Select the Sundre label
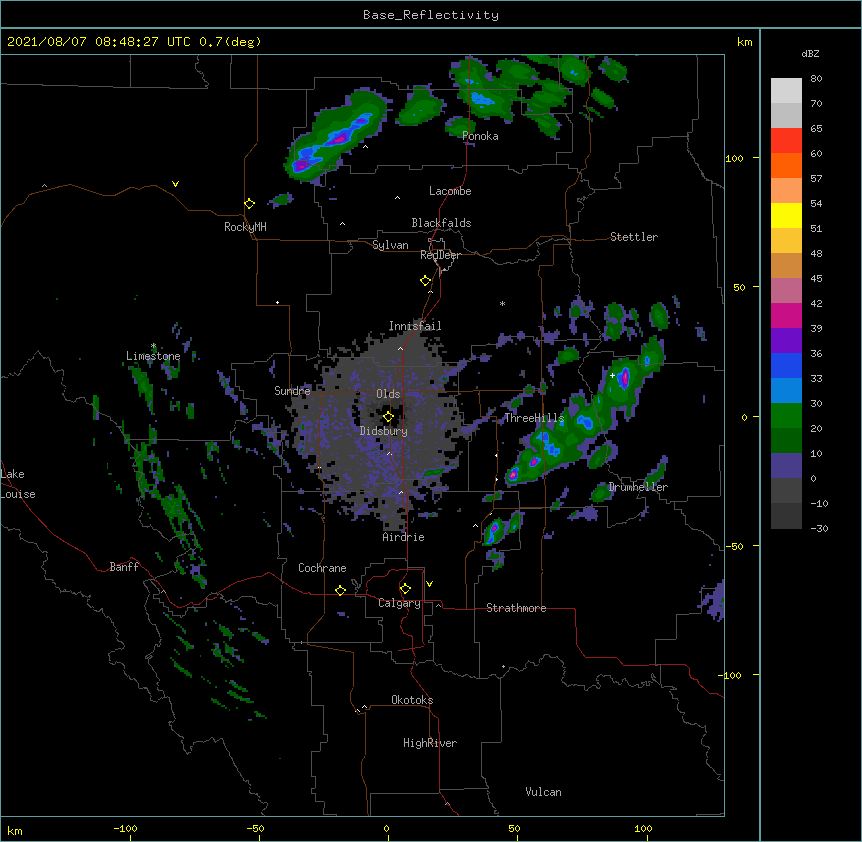 292,391
